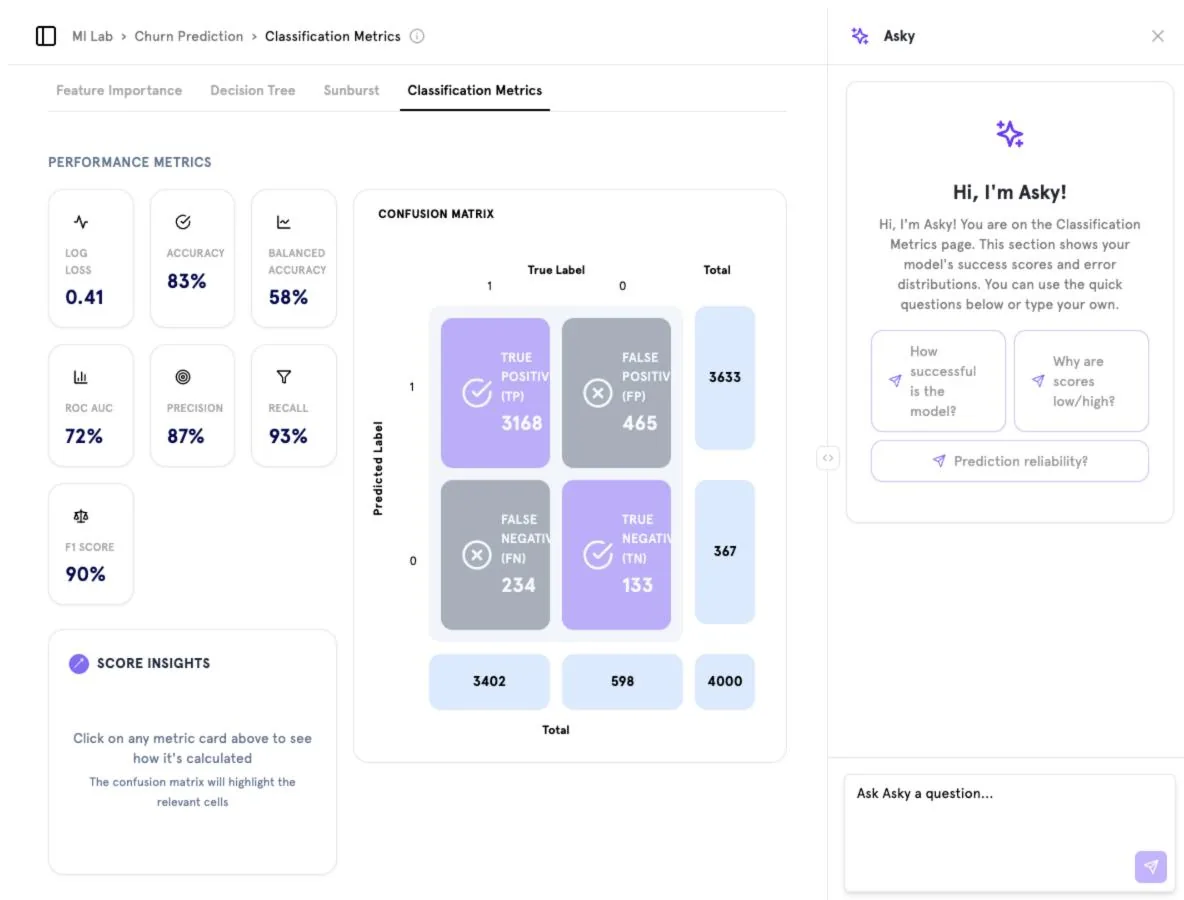Image resolution: width=1184 pixels, height=900 pixels.
Task: Send the question to Asky
Action: [x=1150, y=867]
